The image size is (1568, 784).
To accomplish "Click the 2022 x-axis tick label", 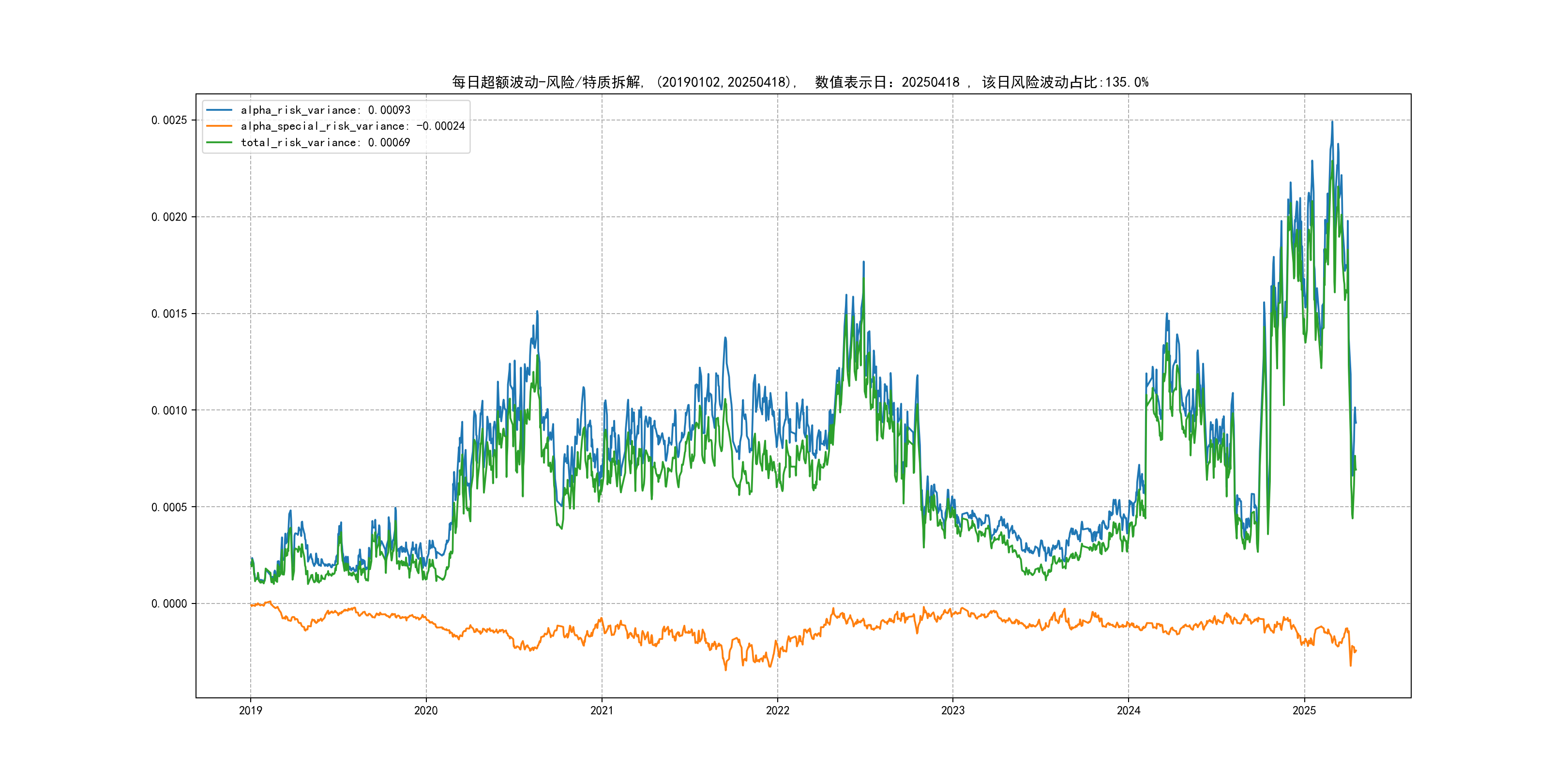I will (777, 710).
